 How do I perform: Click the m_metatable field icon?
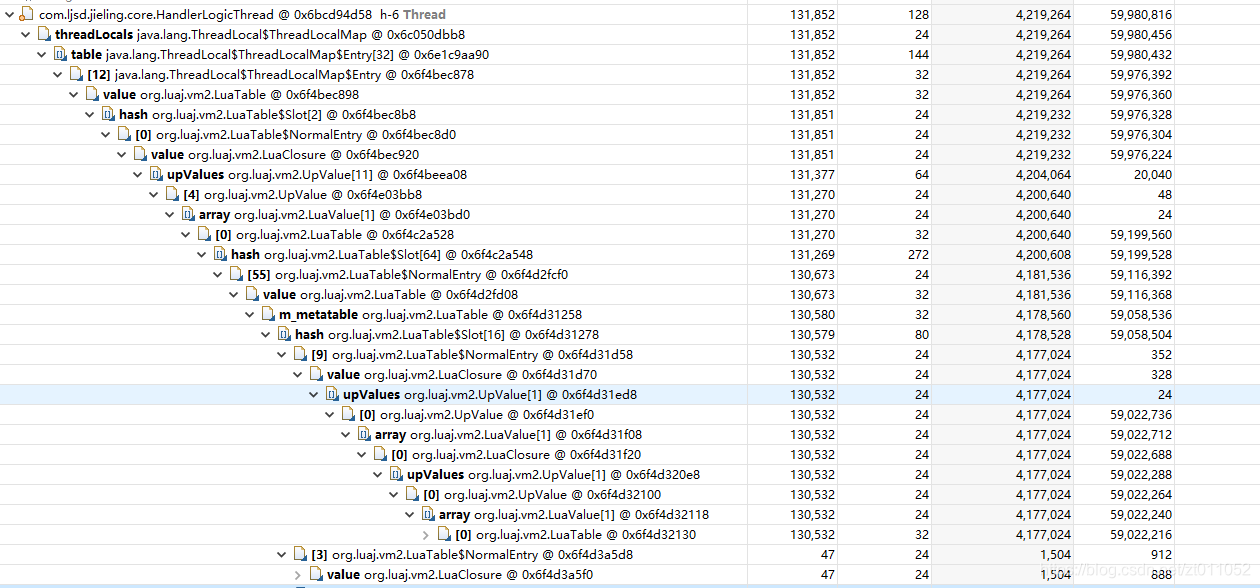266,315
